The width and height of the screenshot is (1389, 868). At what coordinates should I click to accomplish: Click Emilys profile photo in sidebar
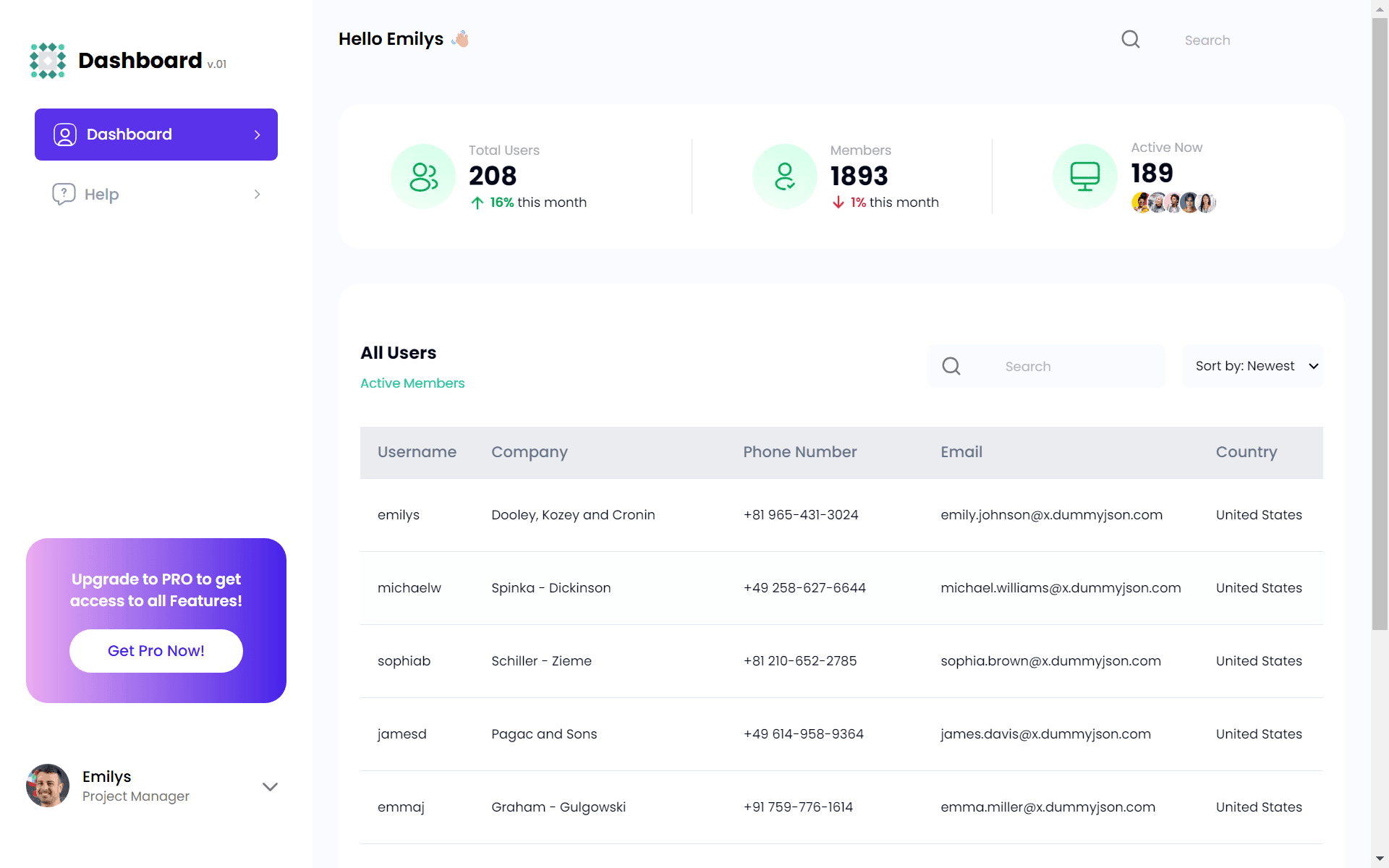(x=48, y=786)
